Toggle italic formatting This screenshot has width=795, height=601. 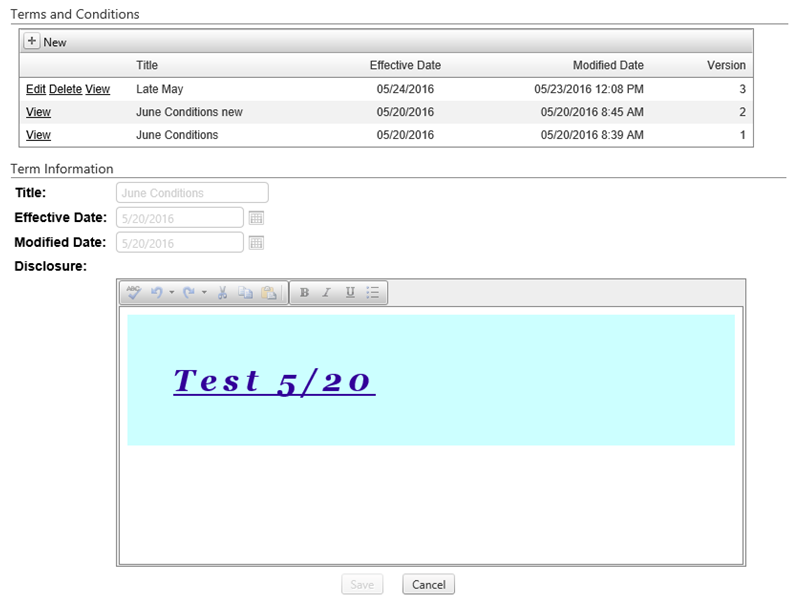pos(326,293)
